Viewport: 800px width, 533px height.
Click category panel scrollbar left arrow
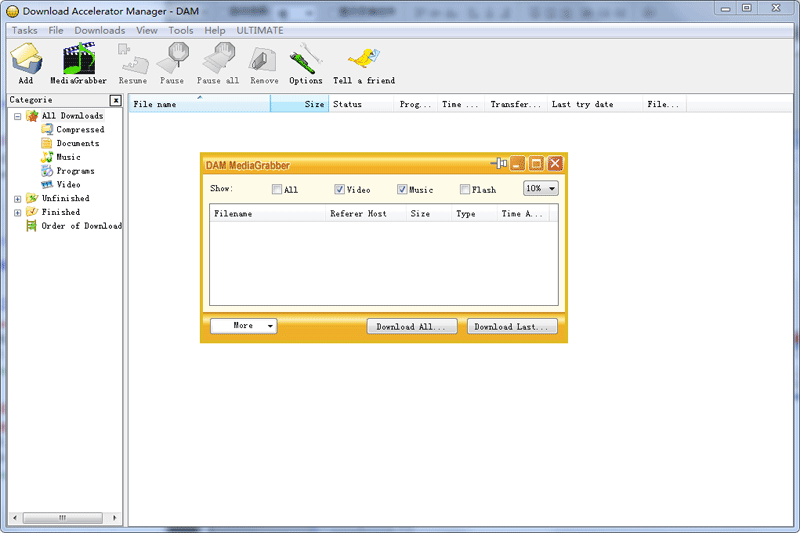14,518
